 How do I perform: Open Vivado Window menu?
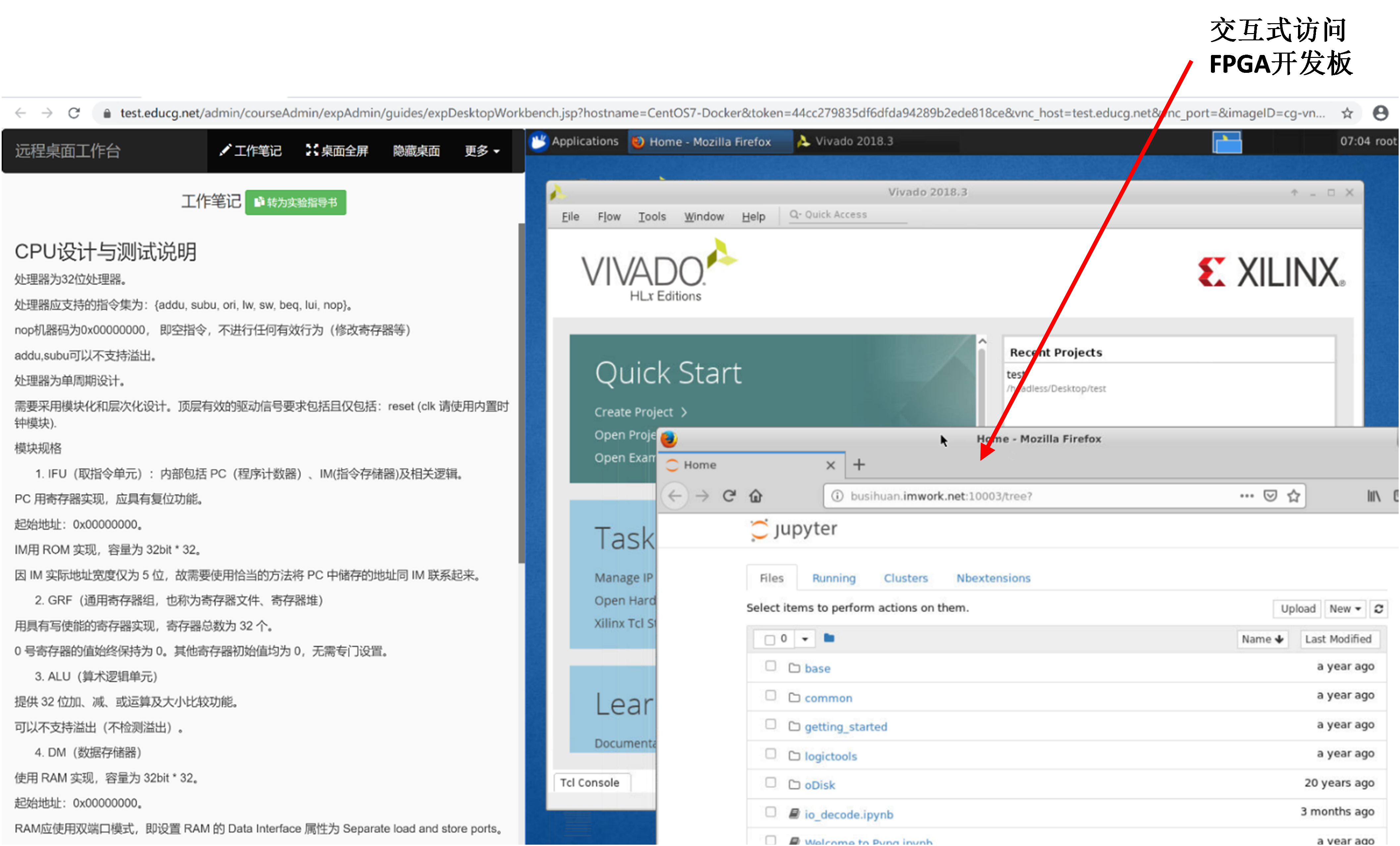coord(703,216)
